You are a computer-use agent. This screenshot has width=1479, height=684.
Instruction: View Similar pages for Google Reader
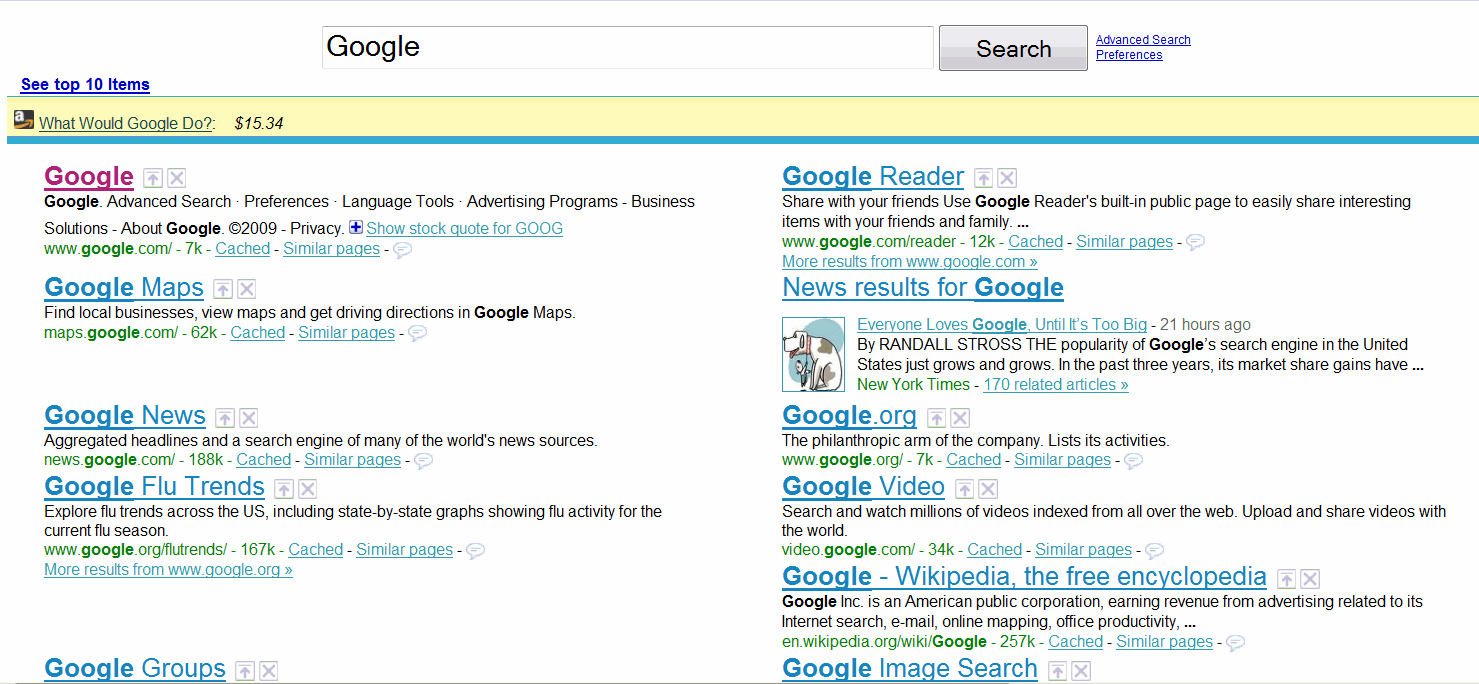click(x=1124, y=242)
